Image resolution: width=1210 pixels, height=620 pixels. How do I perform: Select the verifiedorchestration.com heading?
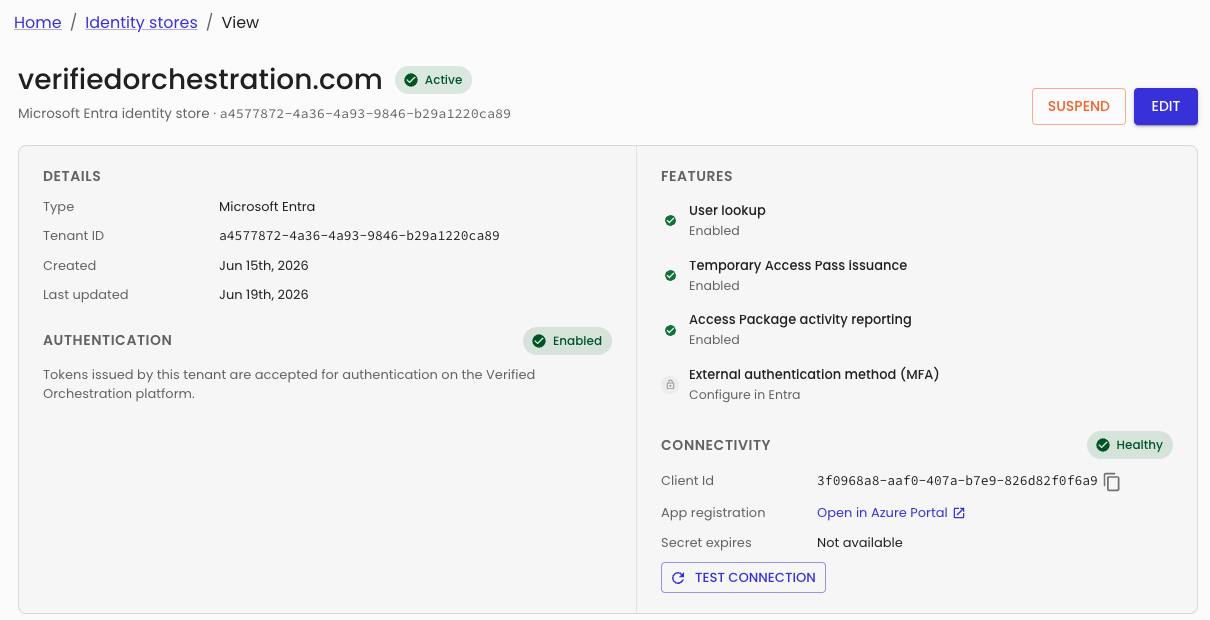[x=200, y=79]
